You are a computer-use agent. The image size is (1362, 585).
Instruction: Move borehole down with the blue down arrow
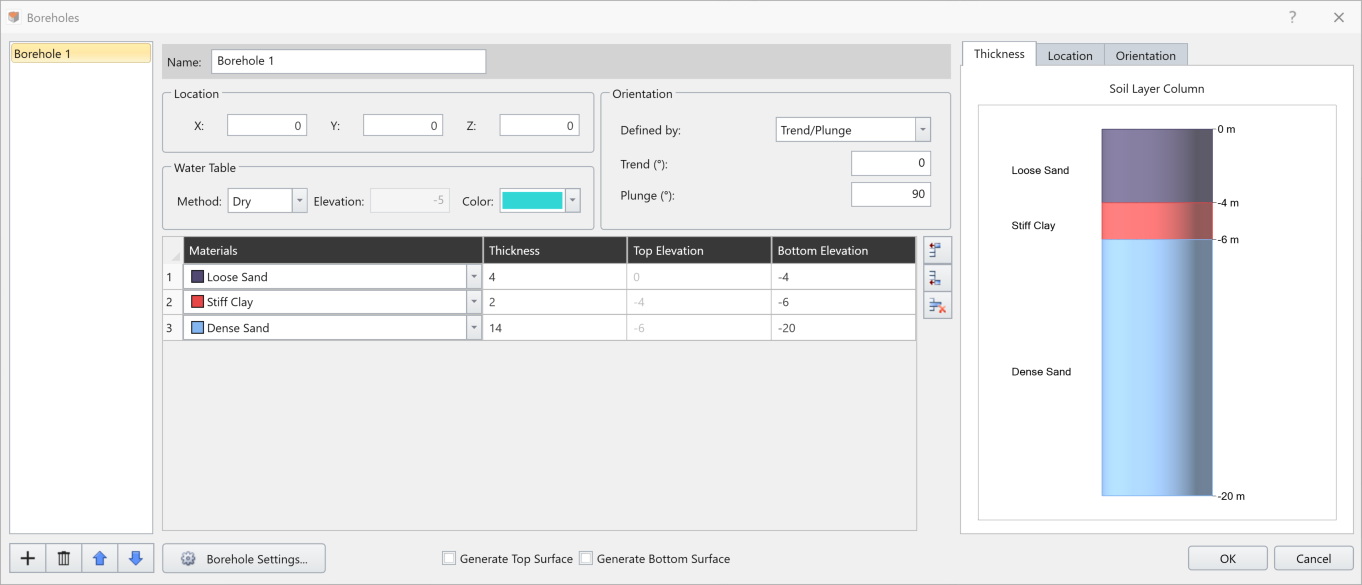136,559
